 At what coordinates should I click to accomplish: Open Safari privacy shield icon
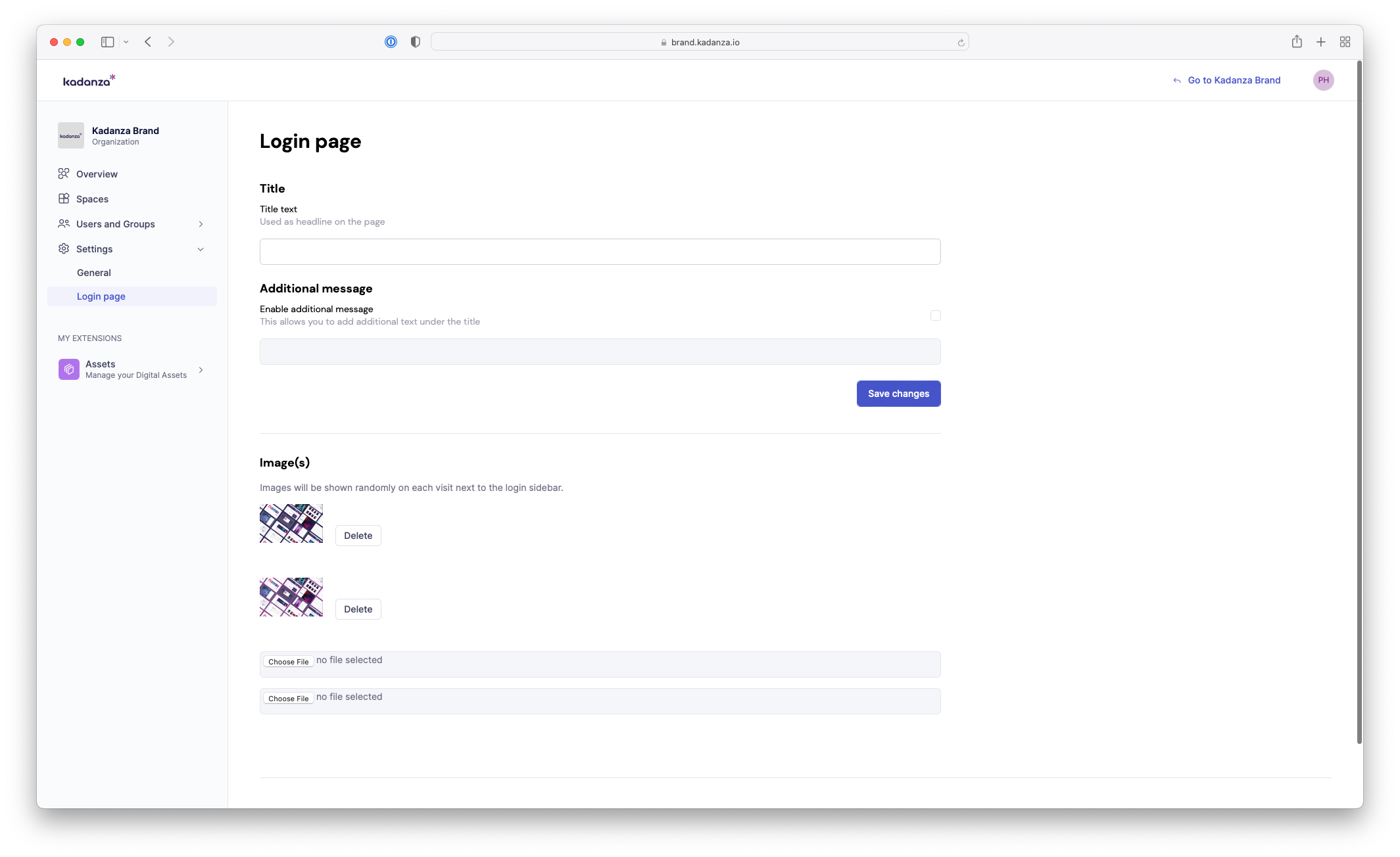click(415, 42)
